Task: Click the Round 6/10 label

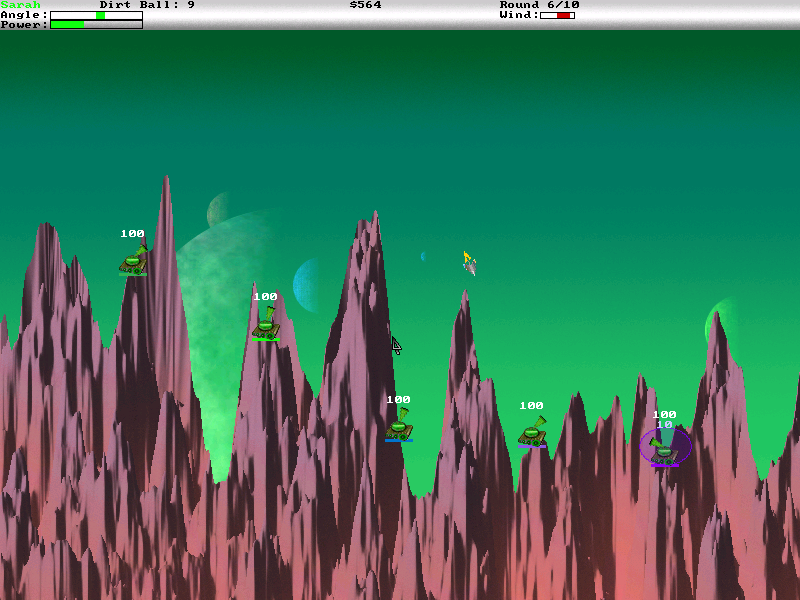Action: (539, 5)
